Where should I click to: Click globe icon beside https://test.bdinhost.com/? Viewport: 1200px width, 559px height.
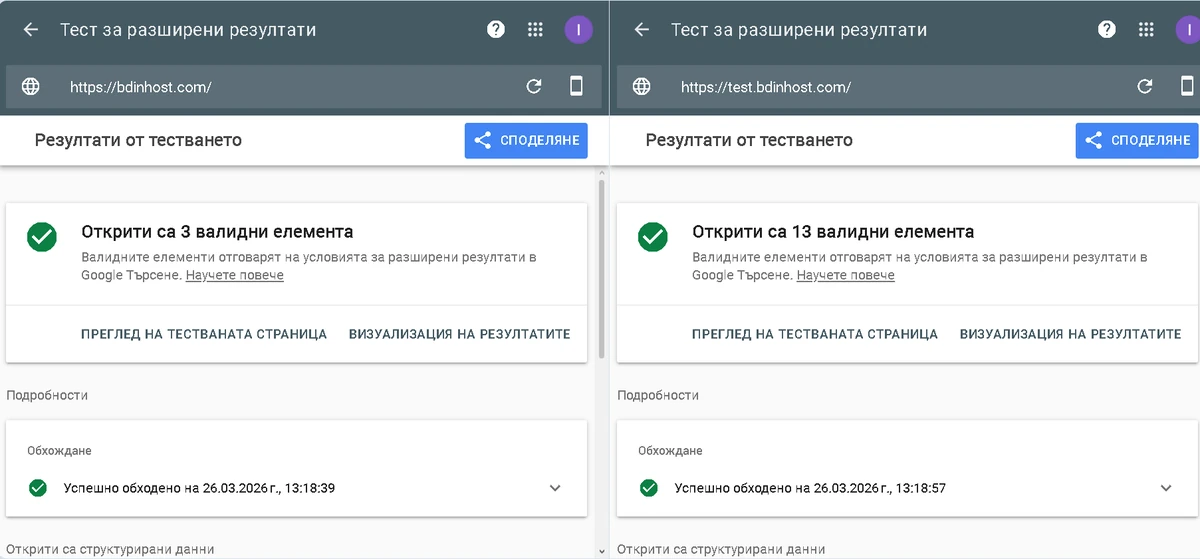642,87
